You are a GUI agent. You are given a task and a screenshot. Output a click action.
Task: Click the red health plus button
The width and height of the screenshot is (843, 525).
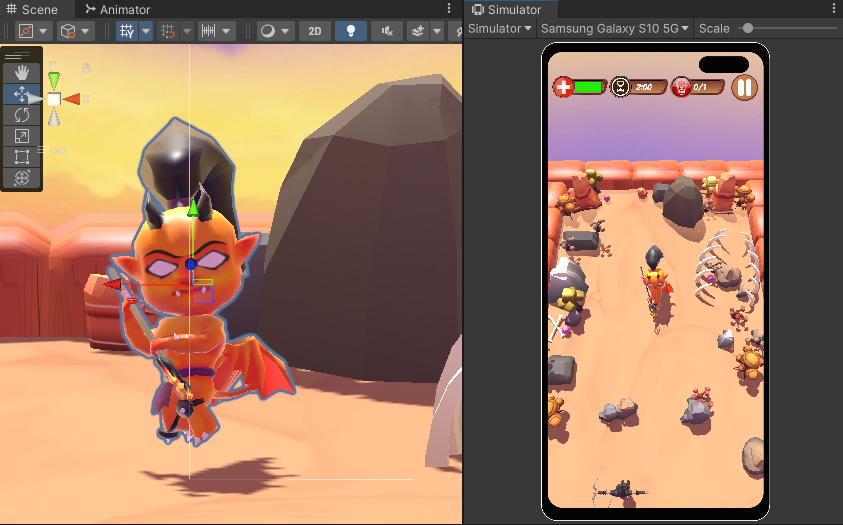click(x=563, y=87)
